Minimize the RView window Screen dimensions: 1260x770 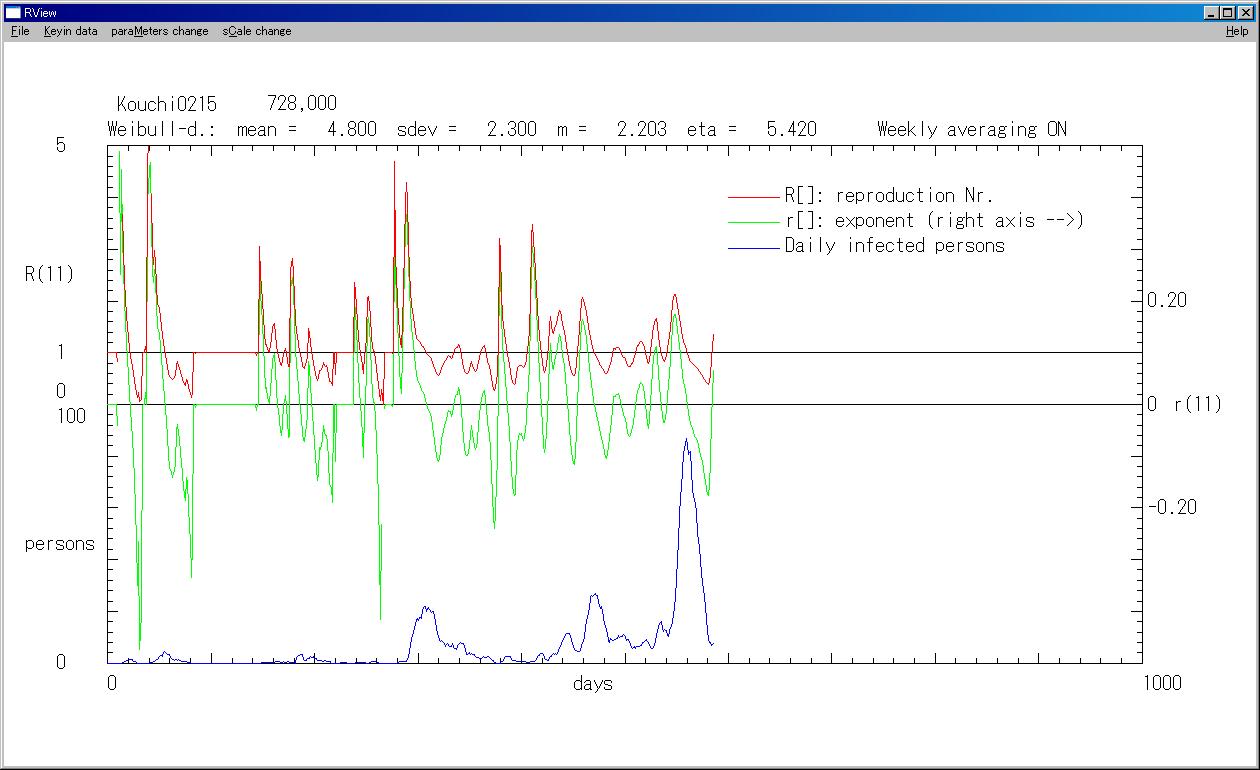pos(1212,12)
